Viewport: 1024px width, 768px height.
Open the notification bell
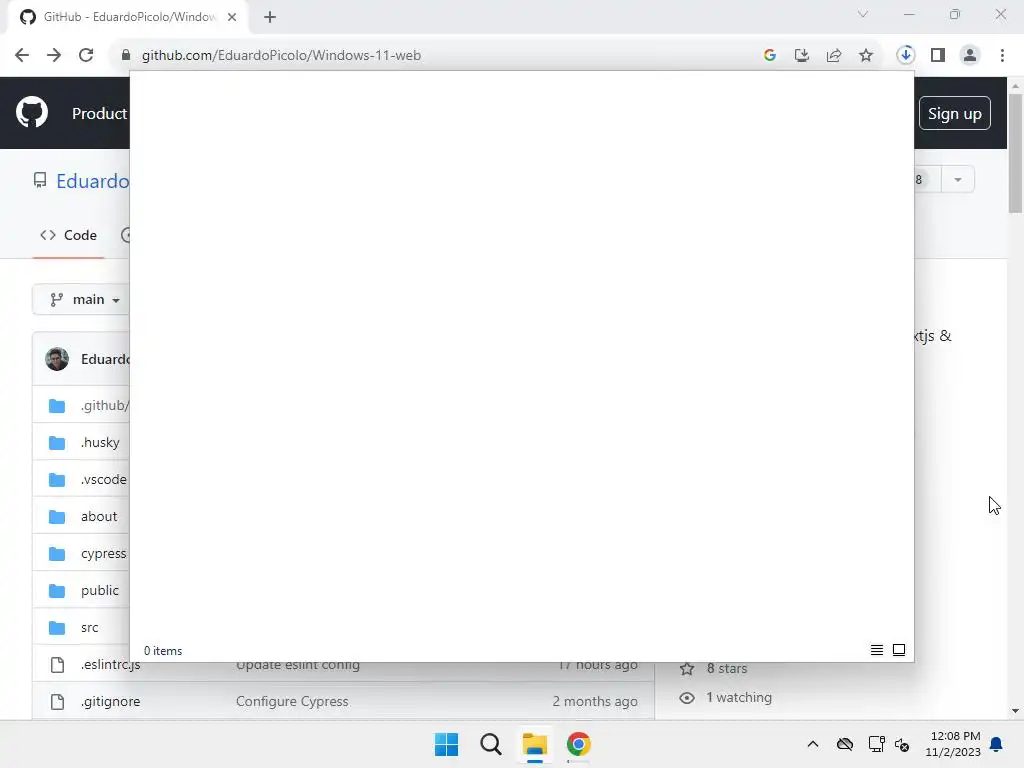point(997,744)
